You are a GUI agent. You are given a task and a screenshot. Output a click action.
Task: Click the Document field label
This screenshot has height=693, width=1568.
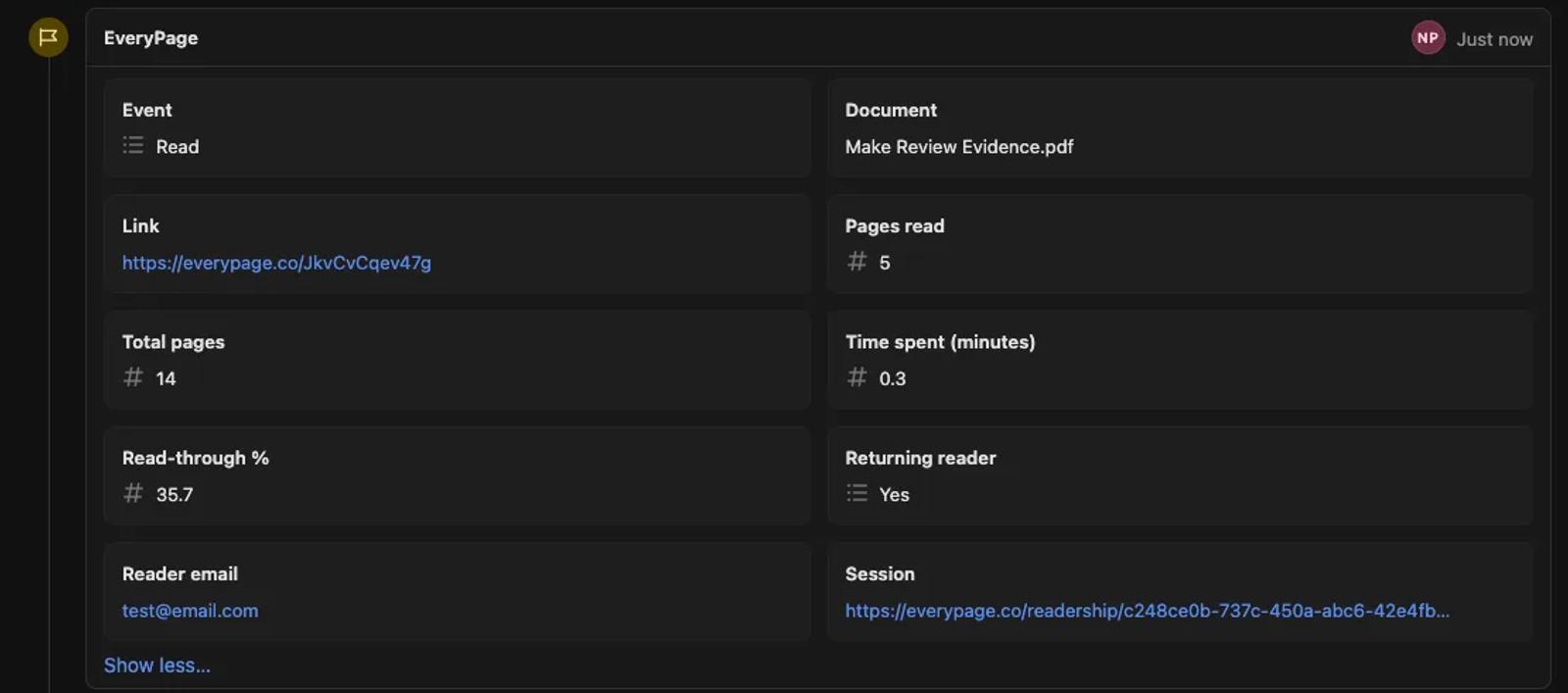tap(891, 110)
